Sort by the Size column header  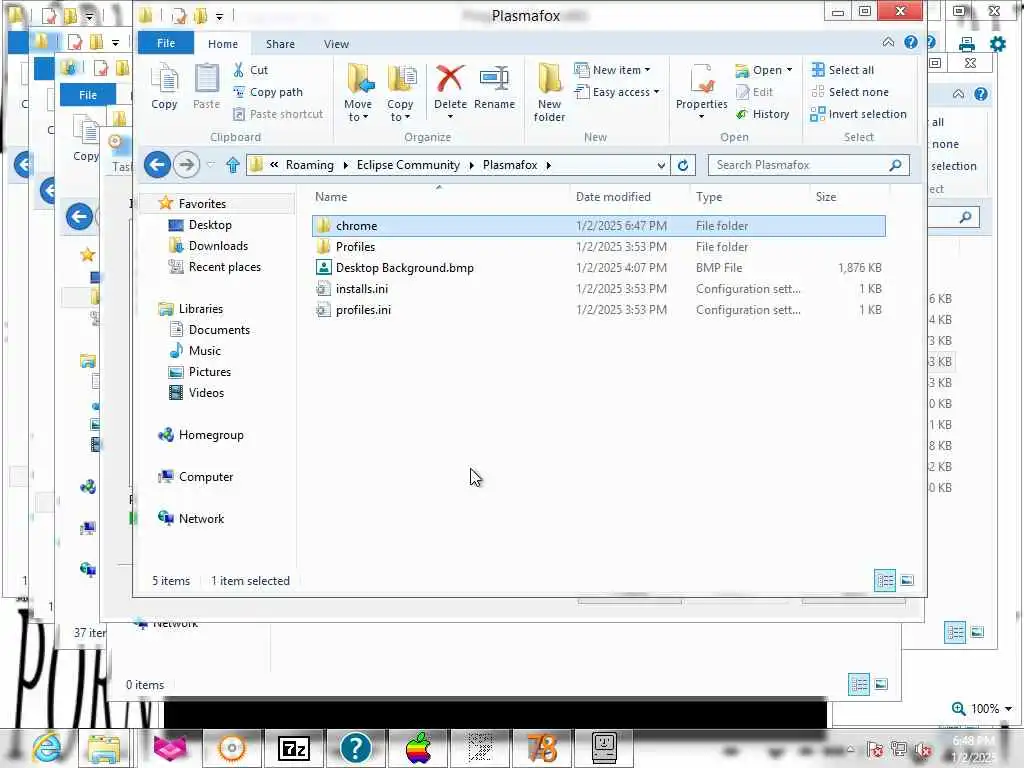pos(849,197)
